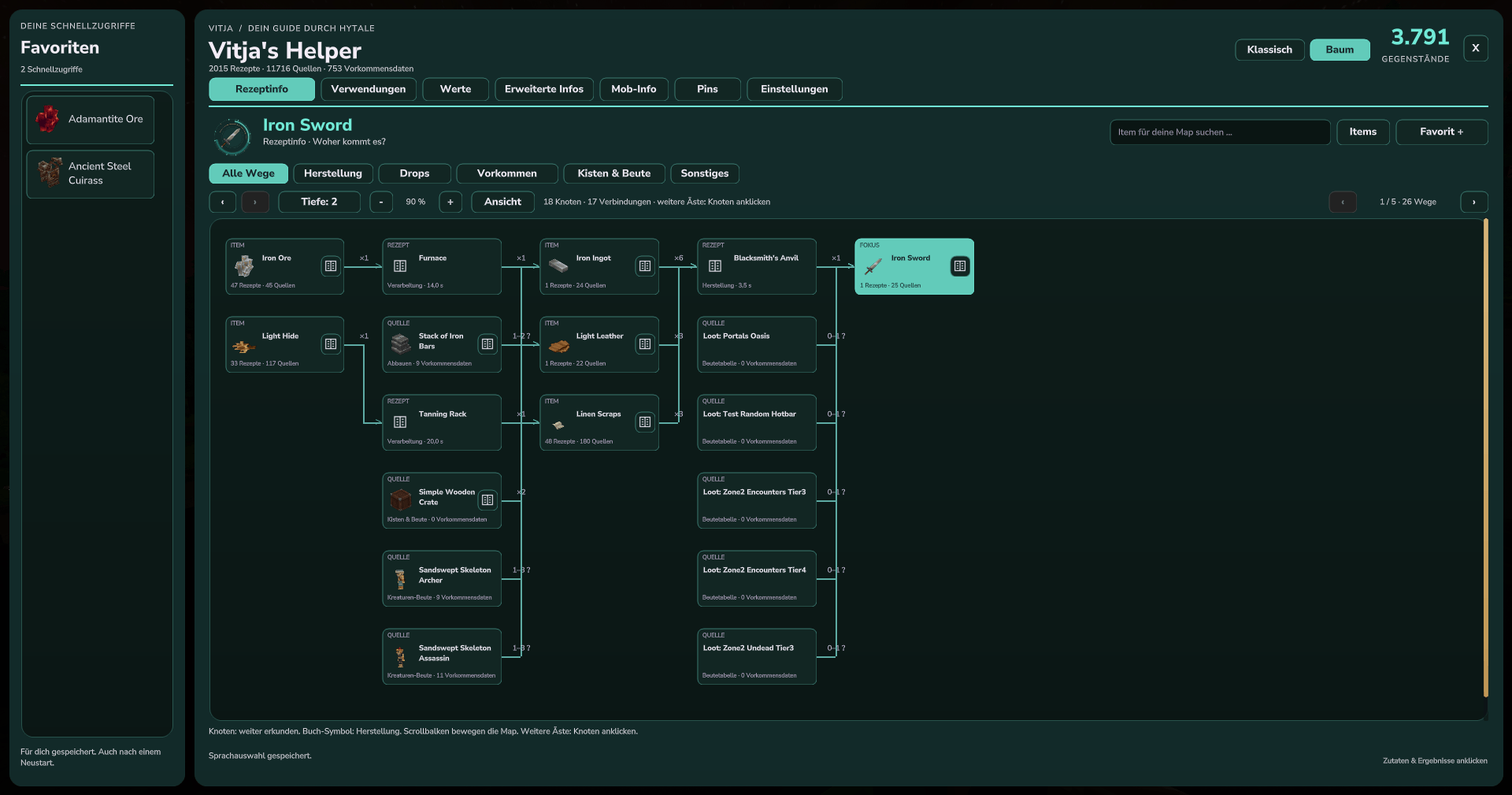Click the Favorit + button

tap(1442, 132)
